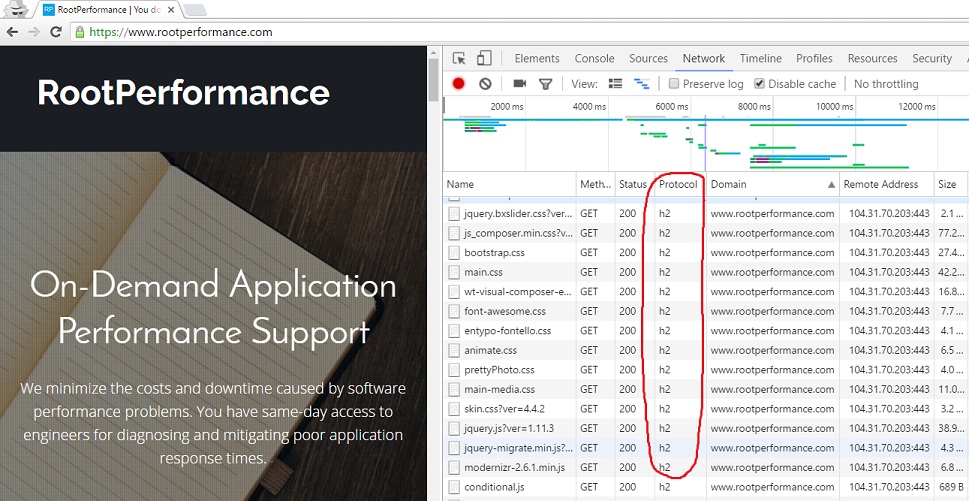Click the Domain column sort arrow

click(x=831, y=185)
